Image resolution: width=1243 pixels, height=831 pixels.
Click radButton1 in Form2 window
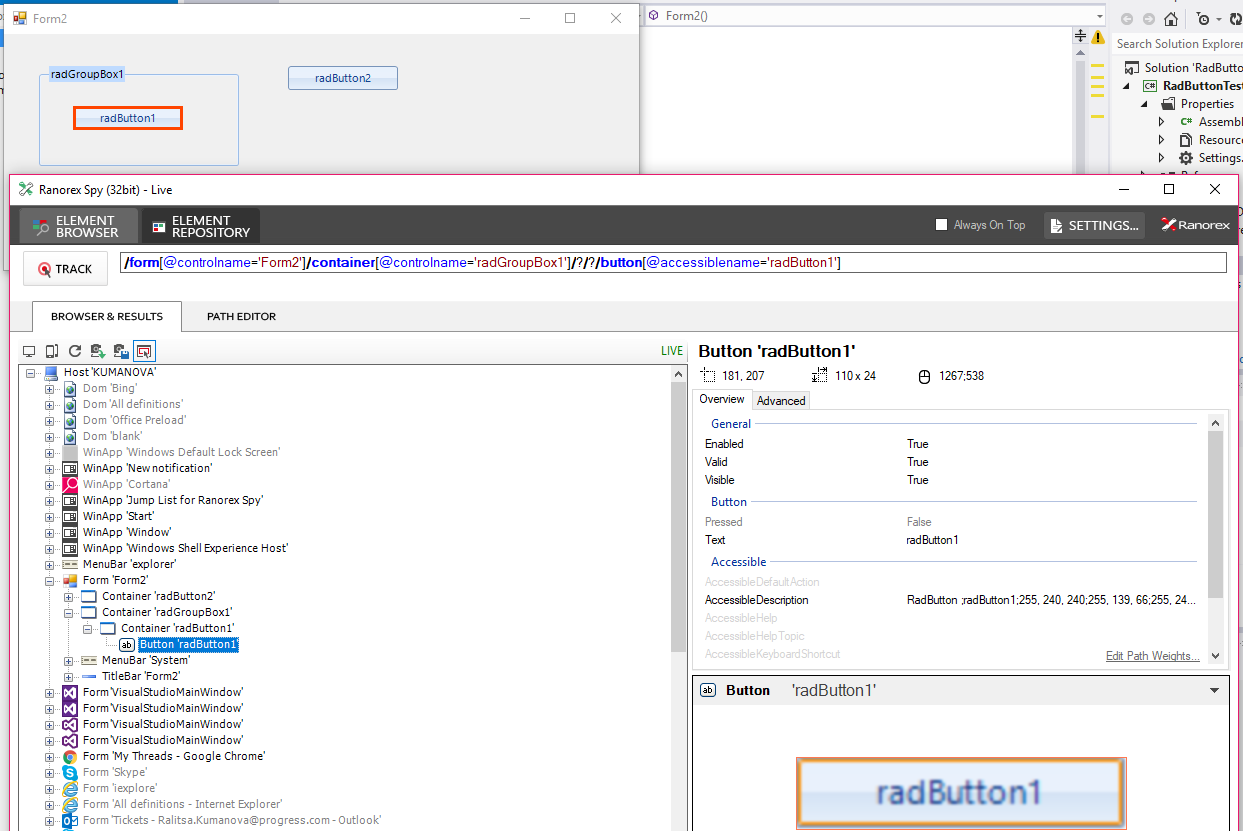coord(128,118)
